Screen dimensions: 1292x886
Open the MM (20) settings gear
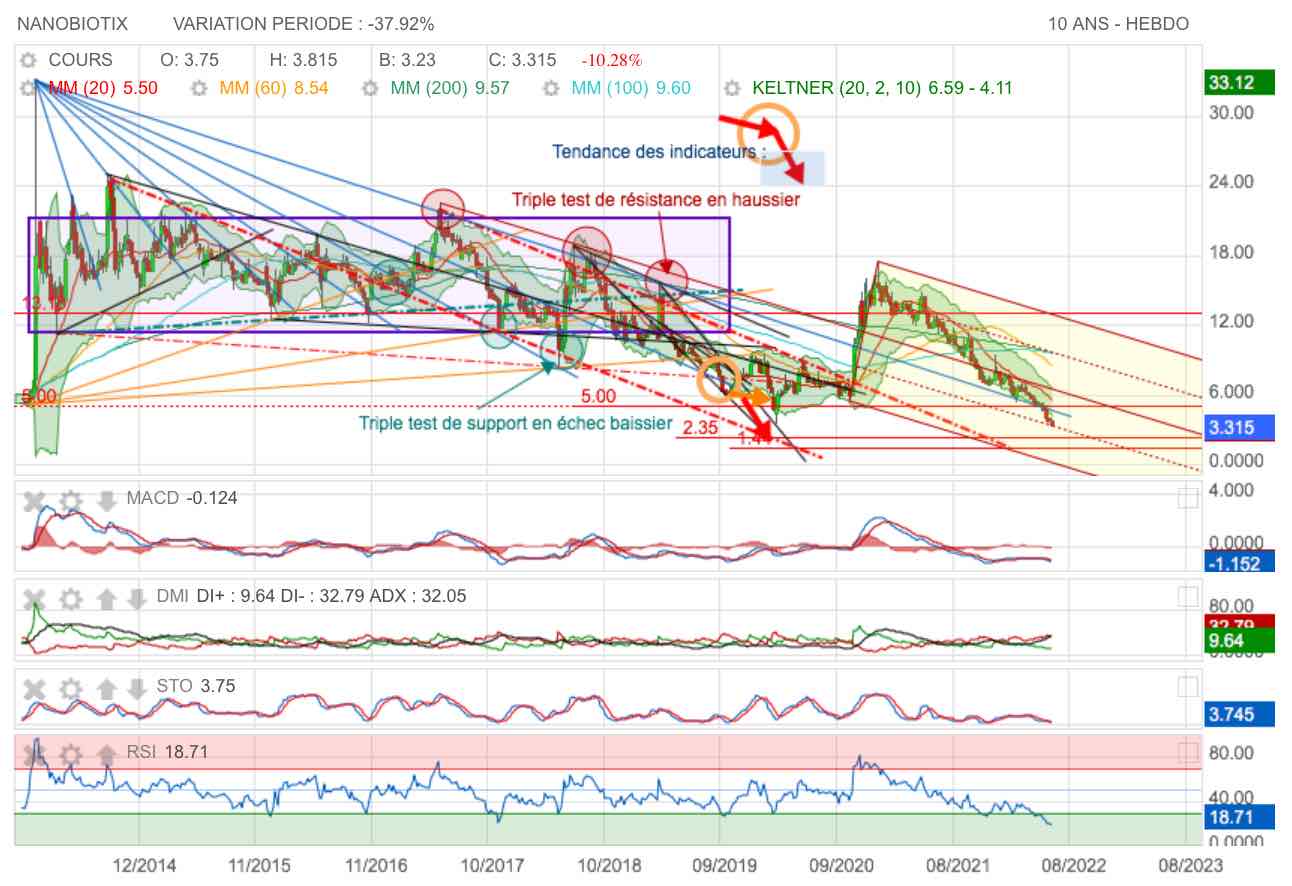30,88
